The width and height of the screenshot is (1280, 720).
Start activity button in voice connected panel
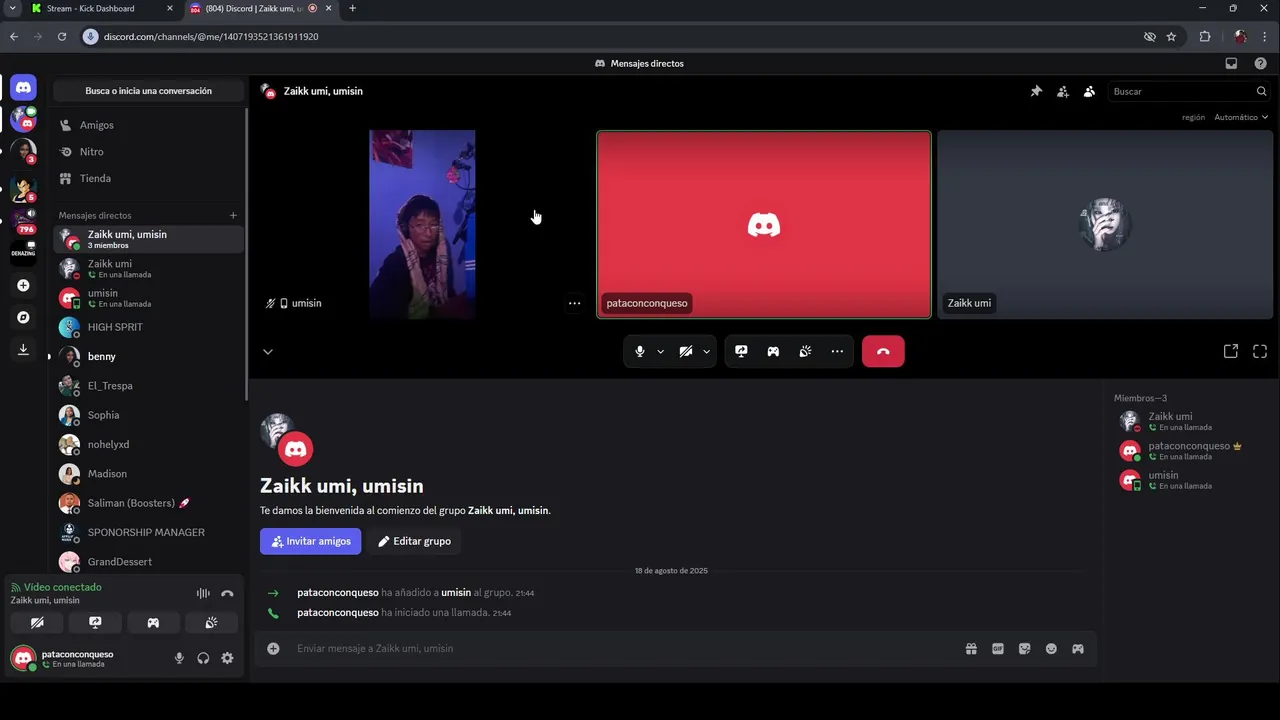[x=153, y=622]
